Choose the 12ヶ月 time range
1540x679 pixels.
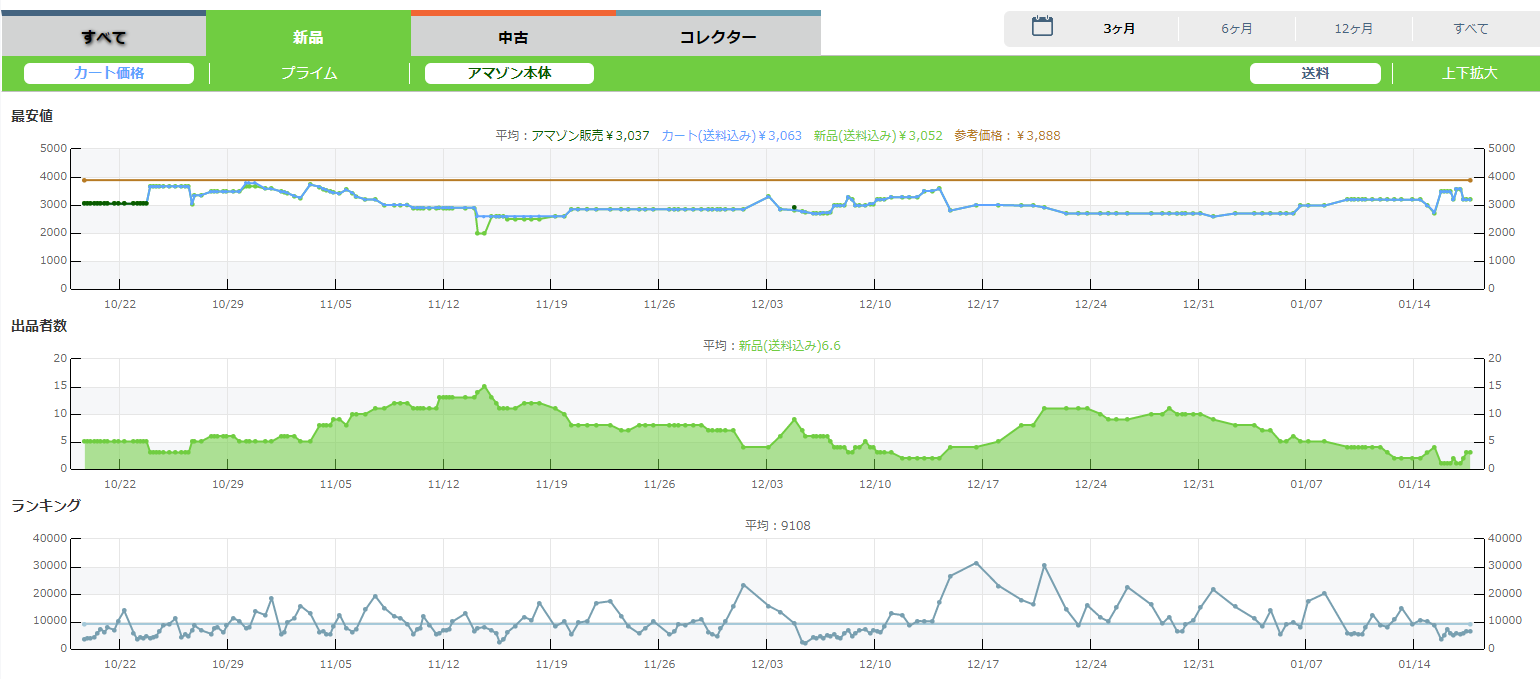pyautogui.click(x=1353, y=29)
